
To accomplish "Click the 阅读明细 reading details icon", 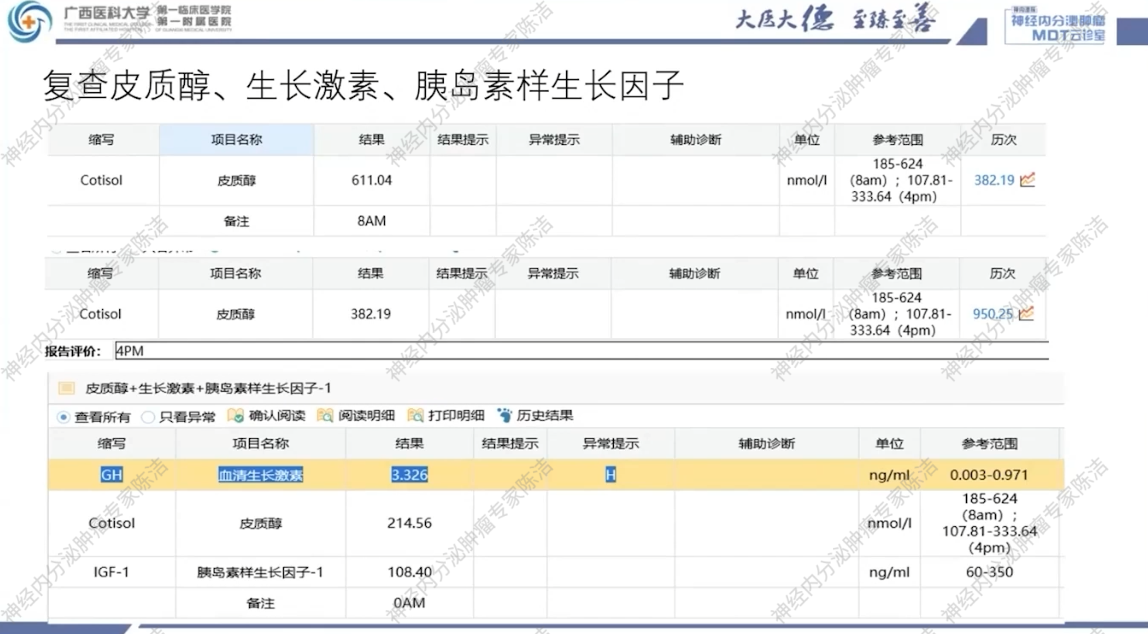I will 325,416.
